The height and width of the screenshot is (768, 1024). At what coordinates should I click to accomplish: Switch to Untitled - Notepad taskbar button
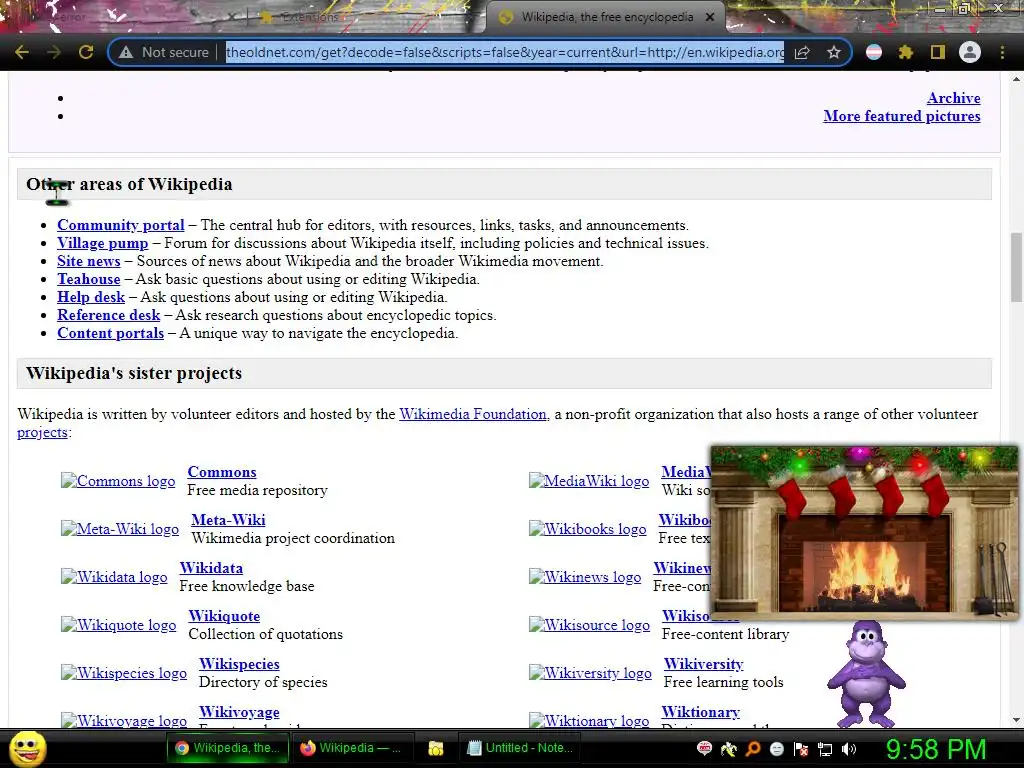[521, 748]
